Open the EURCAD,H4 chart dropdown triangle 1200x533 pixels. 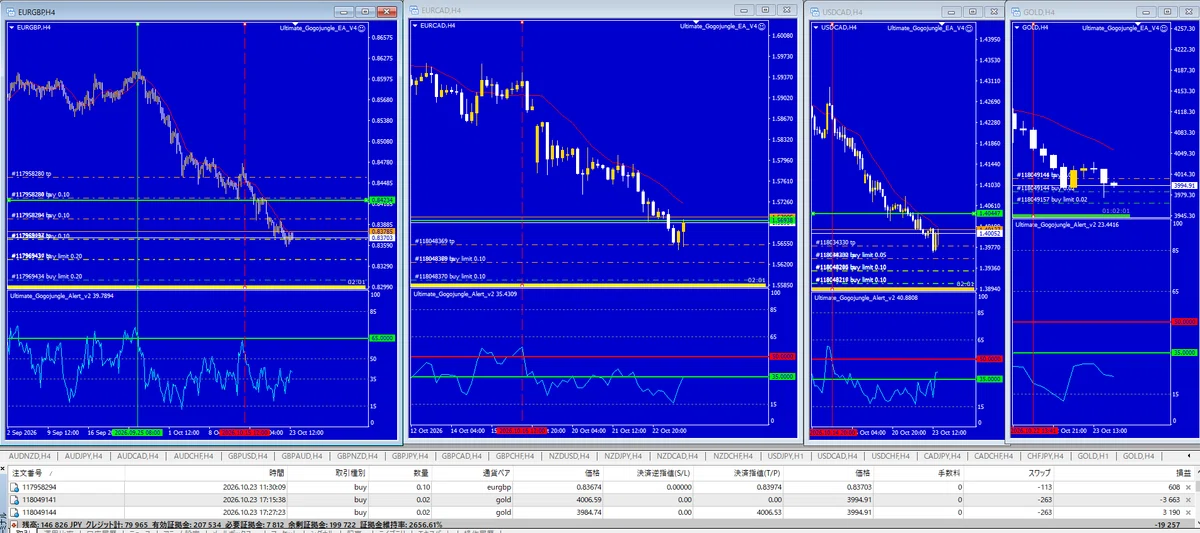[x=415, y=26]
